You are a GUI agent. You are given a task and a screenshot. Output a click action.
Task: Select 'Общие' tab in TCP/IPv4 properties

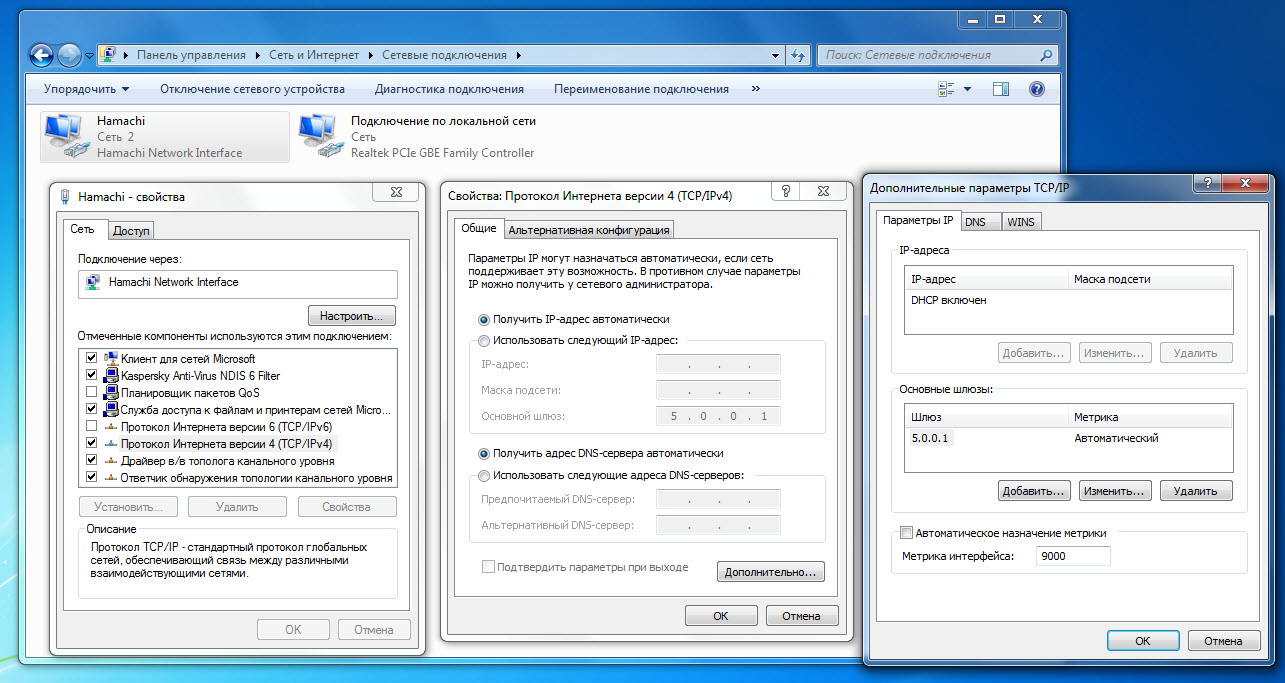478,228
